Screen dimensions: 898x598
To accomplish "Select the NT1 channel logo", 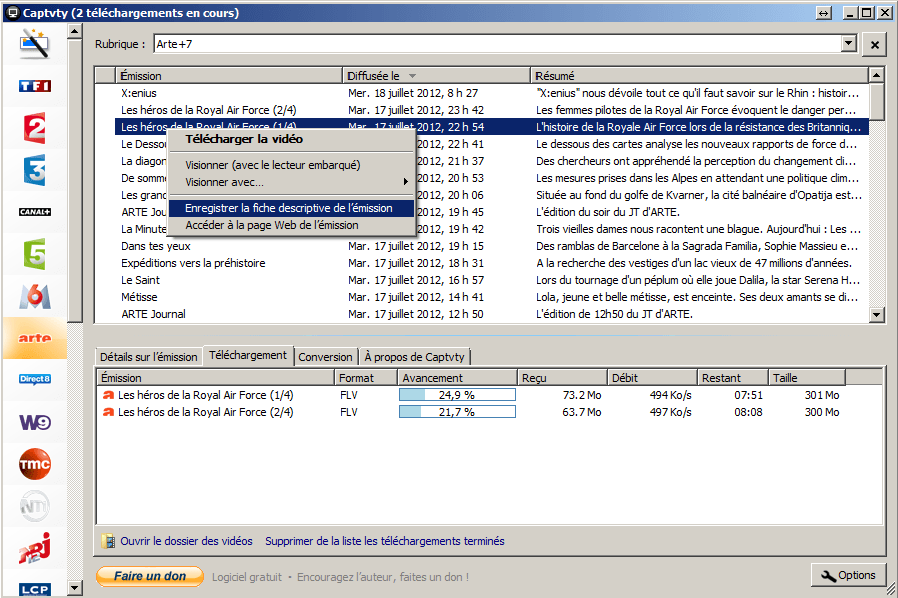I will click(x=34, y=506).
